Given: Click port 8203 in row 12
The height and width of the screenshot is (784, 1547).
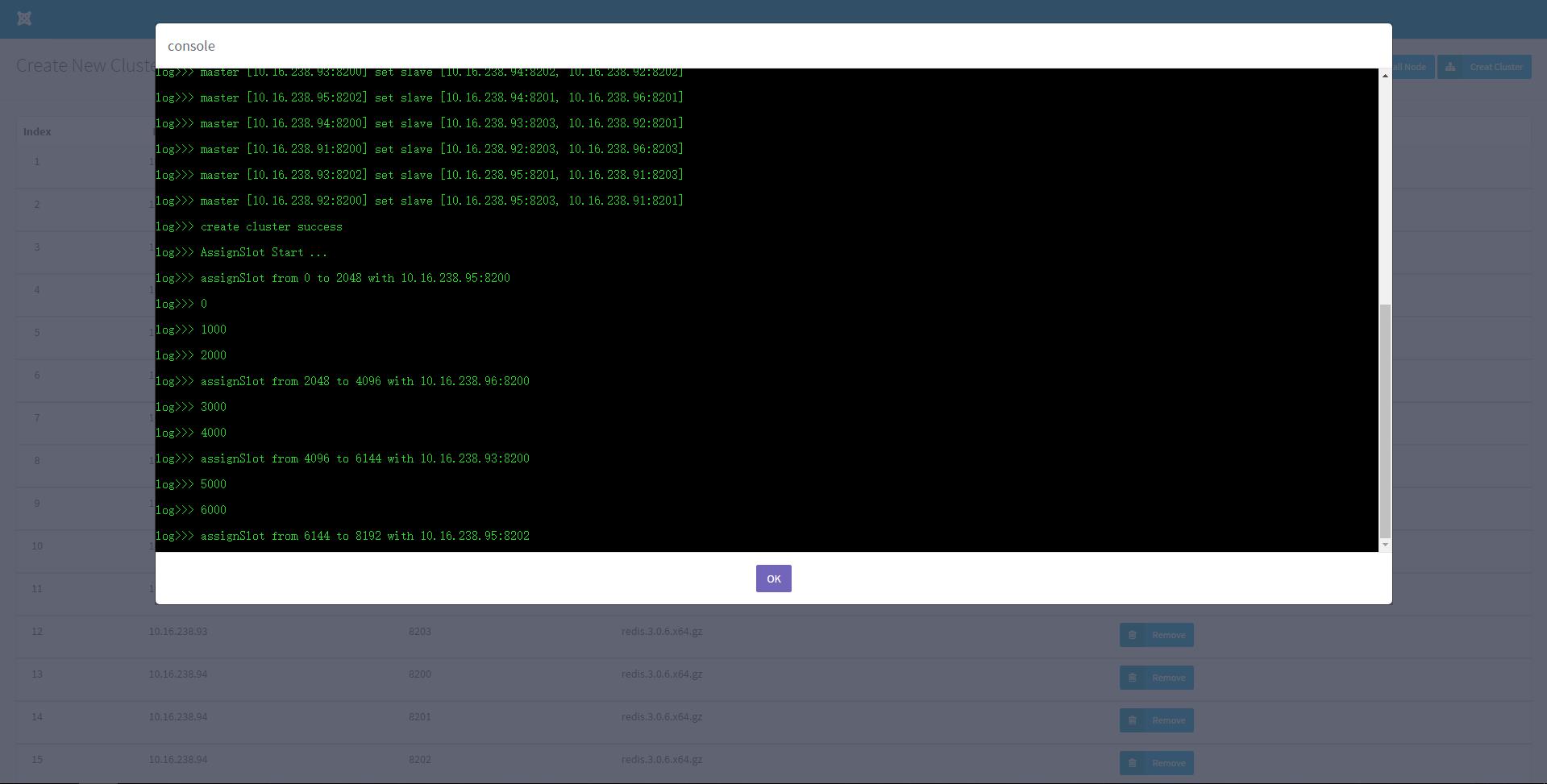Looking at the screenshot, I should coord(420,632).
